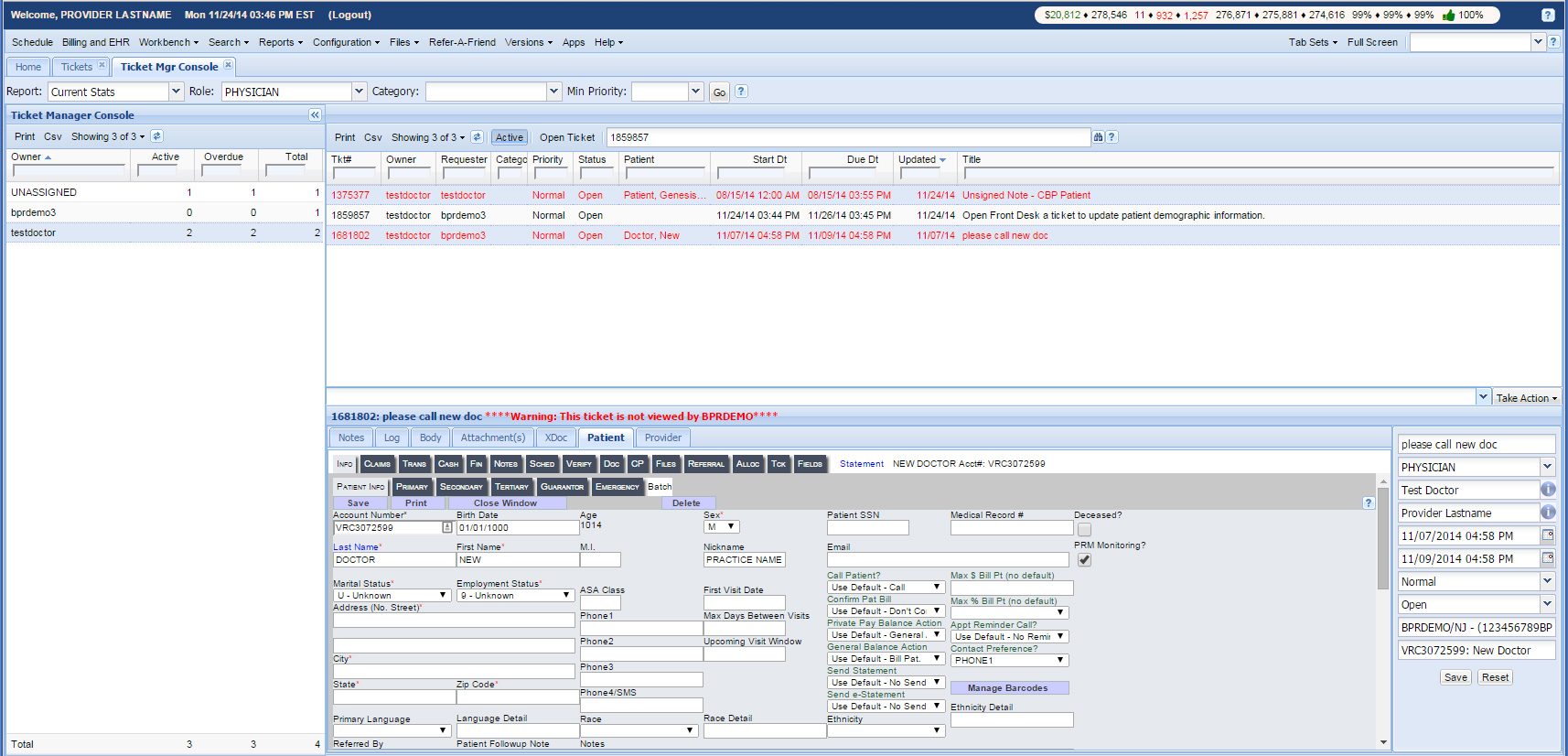
Task: Open the Role dropdown showing PHYSICIAN
Action: pyautogui.click(x=359, y=92)
